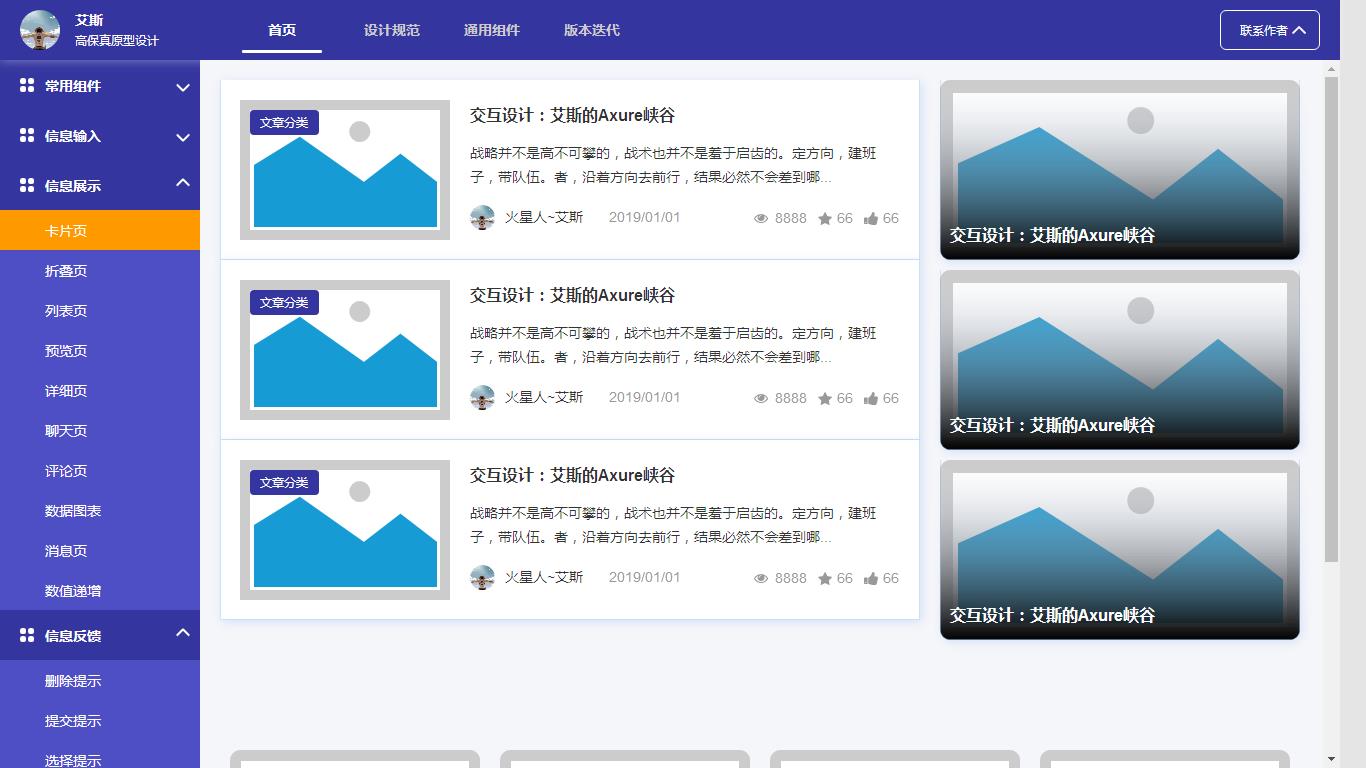Image resolution: width=1366 pixels, height=768 pixels.
Task: Open first article title 交互设计：艾斯的Axure峡谷
Action: point(573,115)
